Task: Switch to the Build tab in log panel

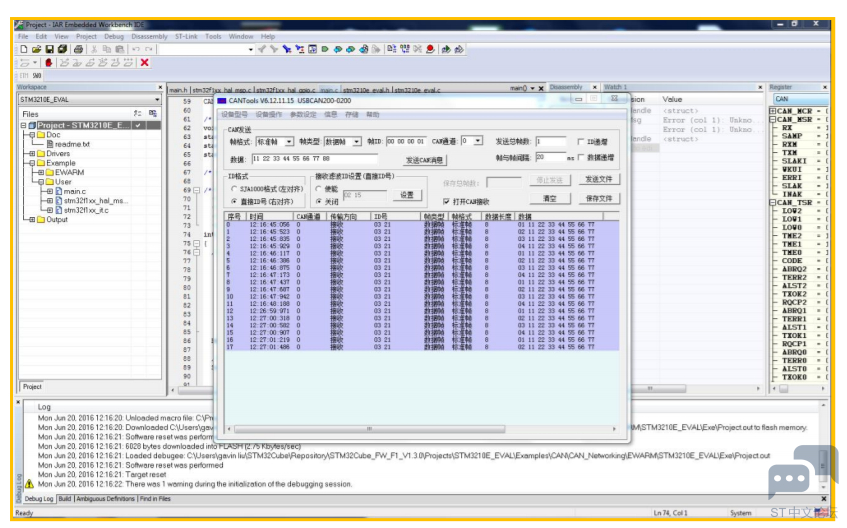Action: pos(65,498)
